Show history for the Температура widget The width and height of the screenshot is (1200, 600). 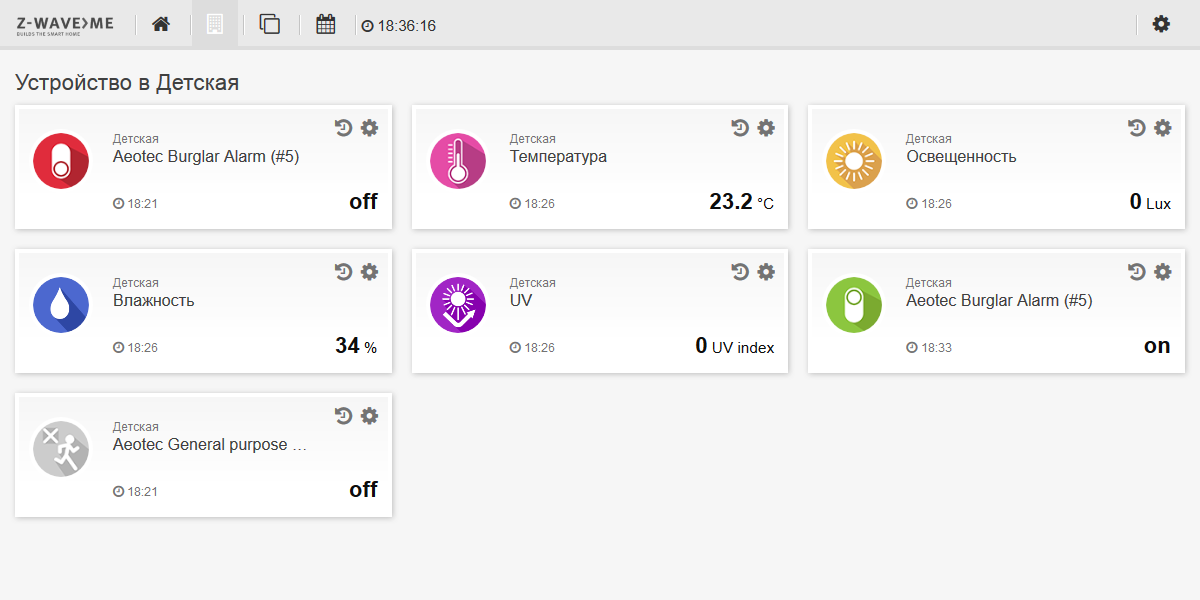(740, 128)
